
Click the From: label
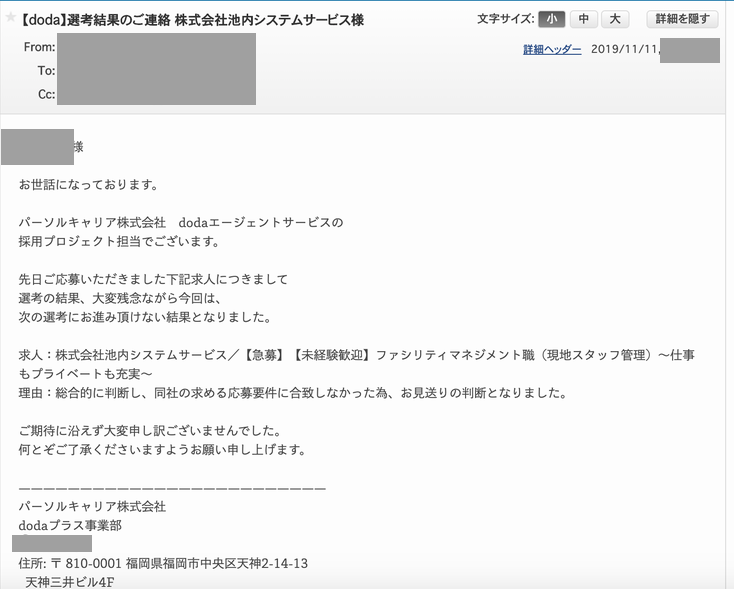pyautogui.click(x=40, y=47)
